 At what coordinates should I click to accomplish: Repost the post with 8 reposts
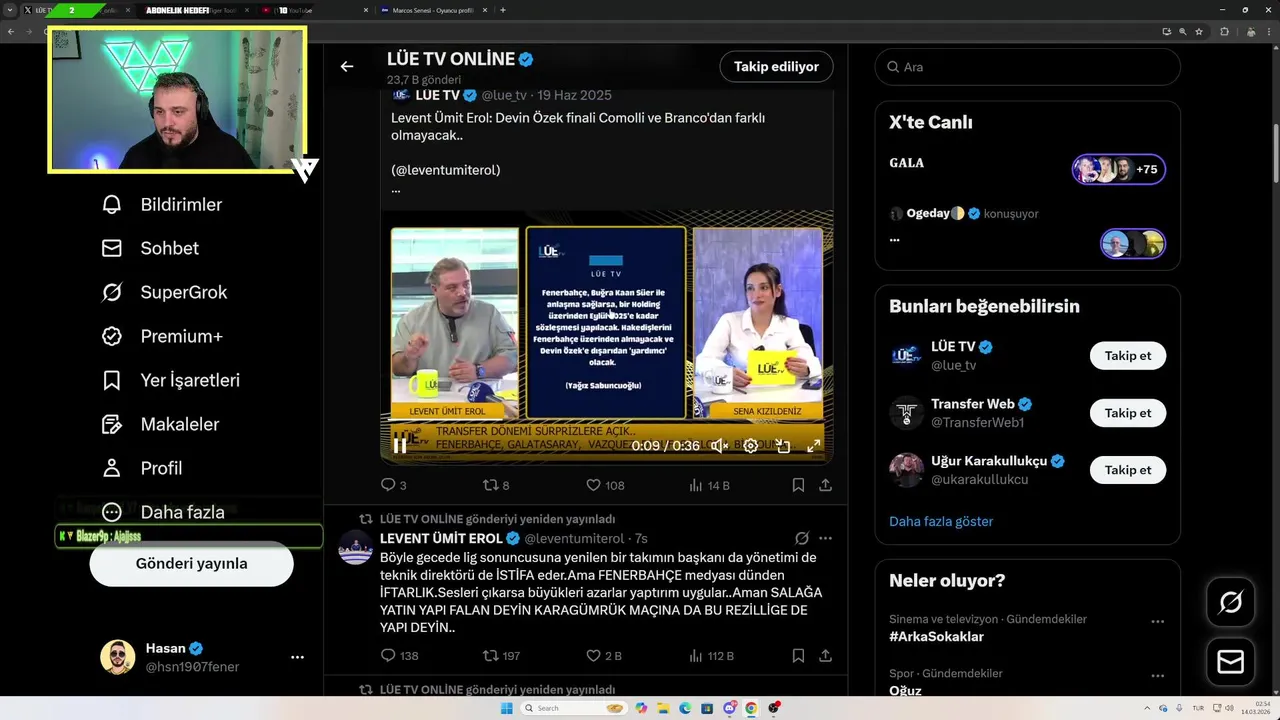coord(496,486)
